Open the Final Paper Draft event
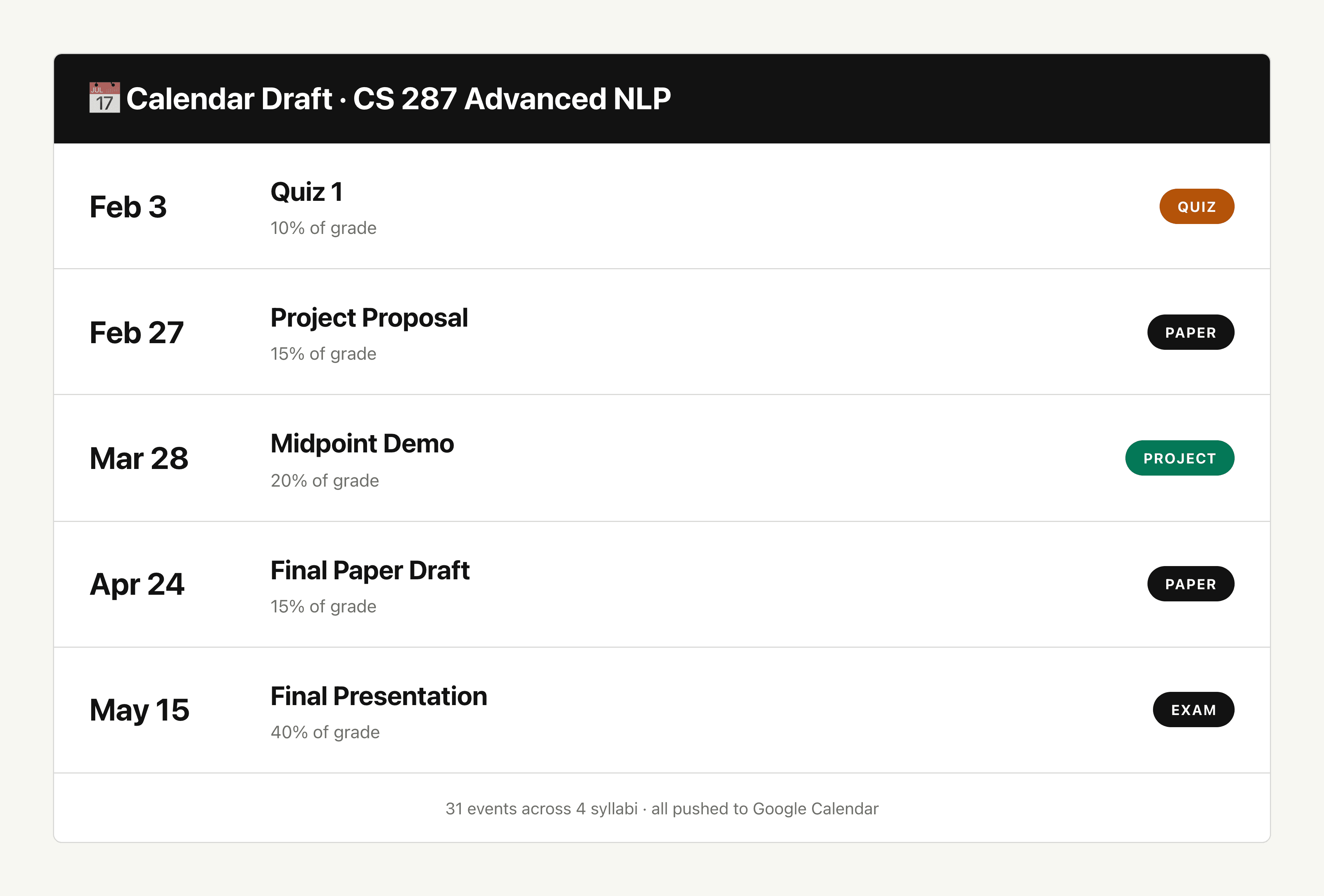The image size is (1324, 896). click(370, 571)
